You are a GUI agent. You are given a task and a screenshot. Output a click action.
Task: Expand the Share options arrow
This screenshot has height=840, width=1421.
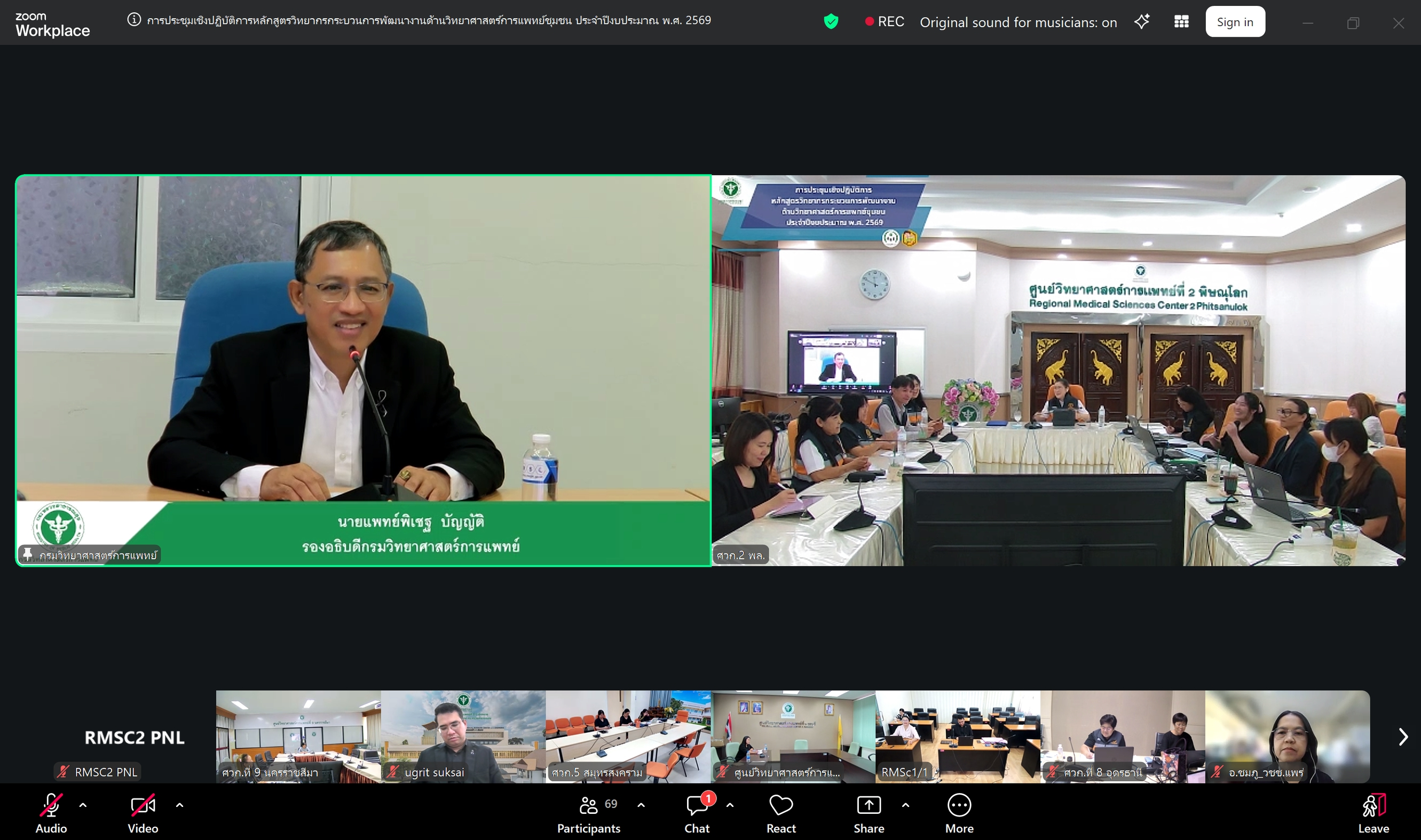(x=905, y=804)
